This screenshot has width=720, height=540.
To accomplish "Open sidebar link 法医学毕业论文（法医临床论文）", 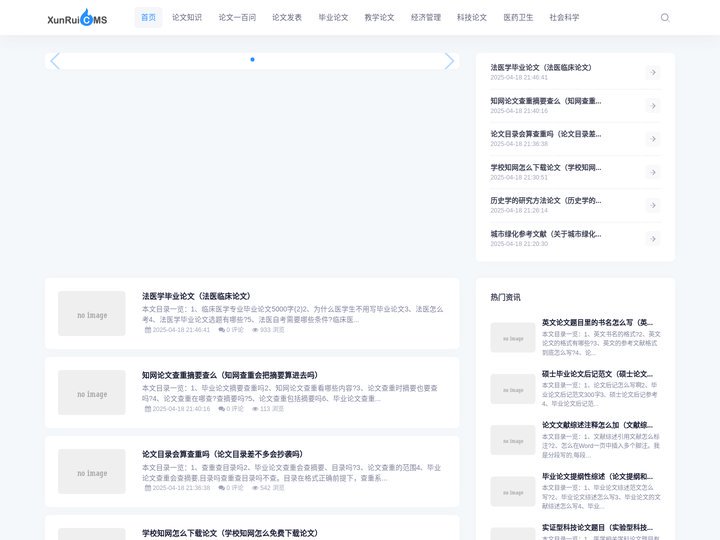I will click(541, 68).
